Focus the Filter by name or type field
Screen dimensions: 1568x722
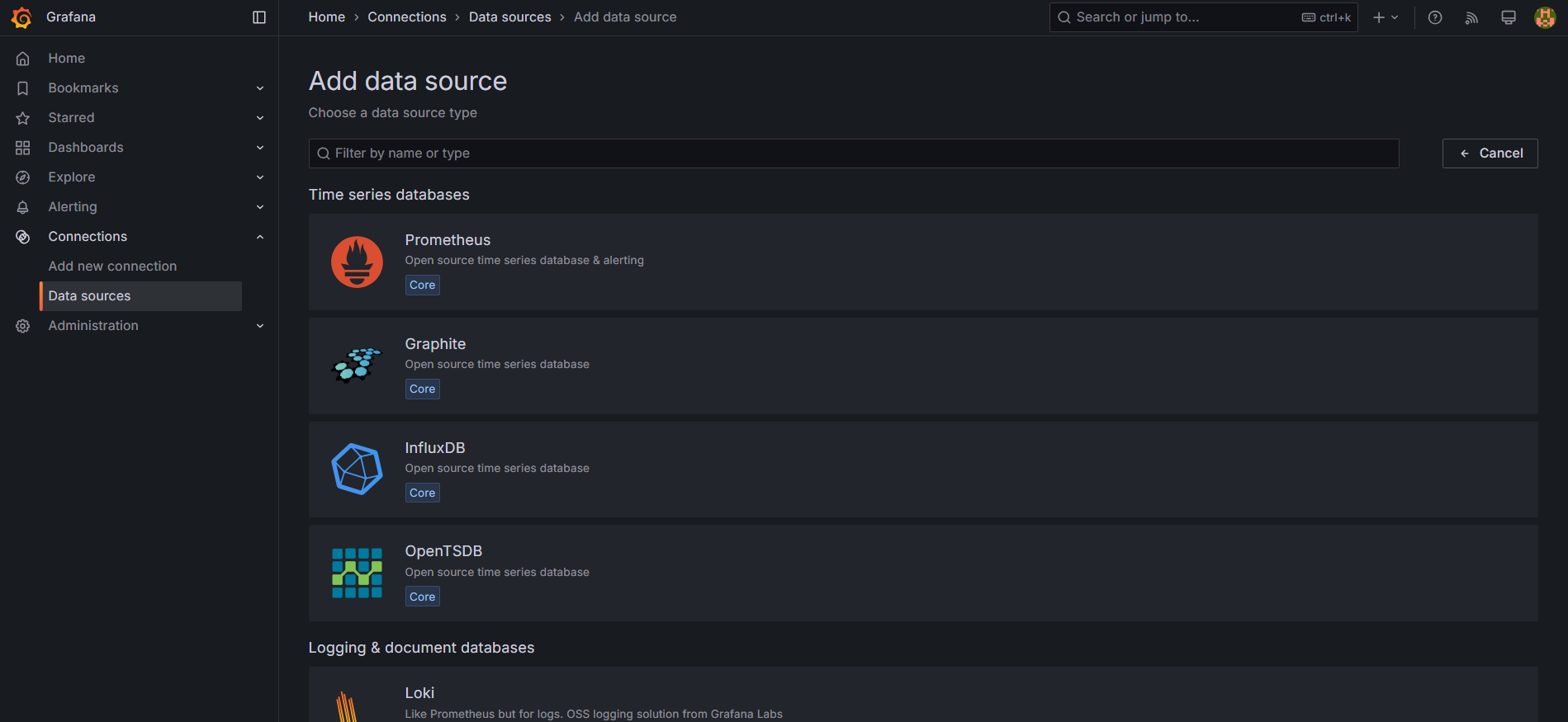click(x=854, y=153)
